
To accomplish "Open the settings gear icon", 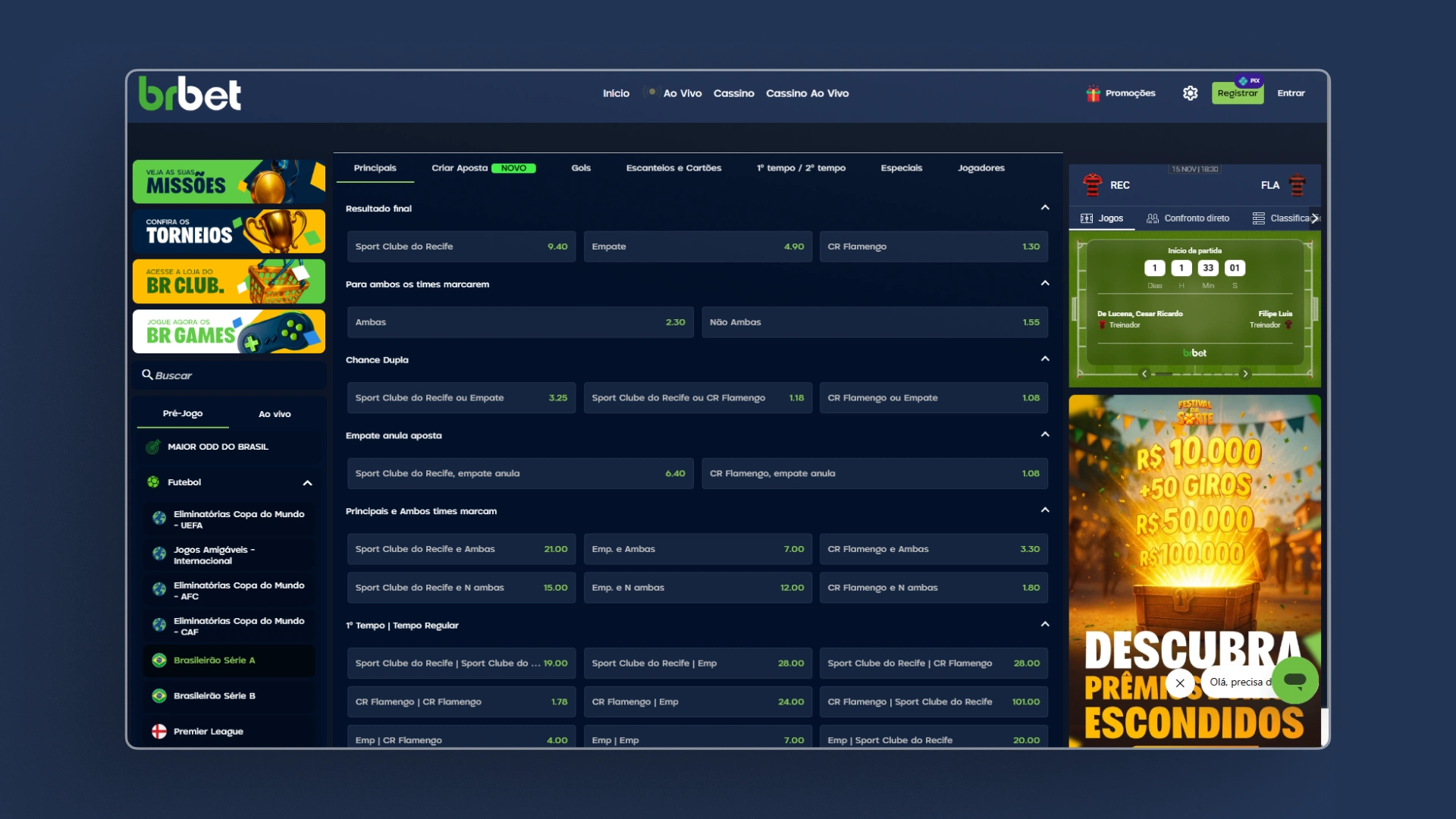I will click(x=1190, y=93).
